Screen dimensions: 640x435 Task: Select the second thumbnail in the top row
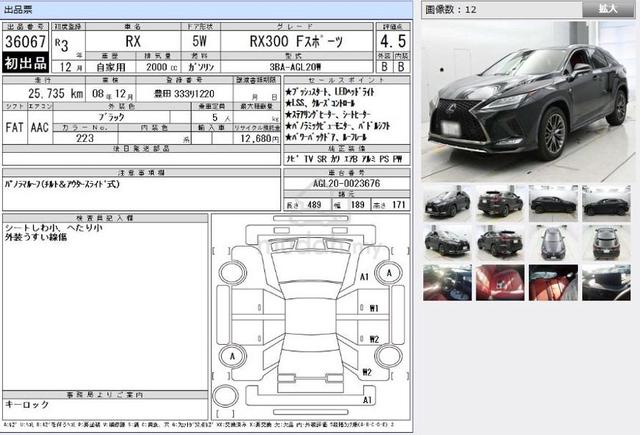(500, 203)
